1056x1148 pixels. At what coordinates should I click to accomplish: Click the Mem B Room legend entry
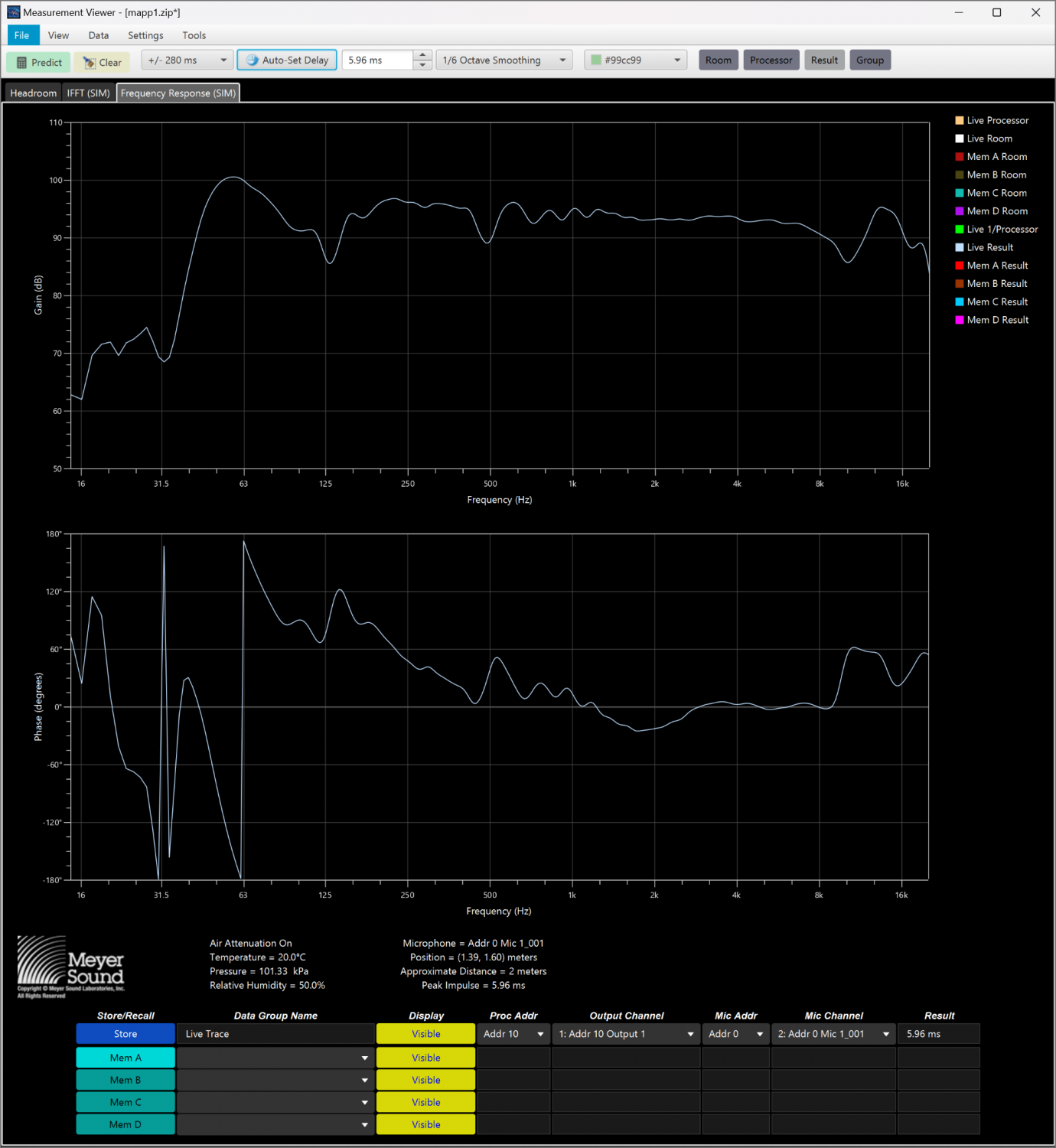991,175
